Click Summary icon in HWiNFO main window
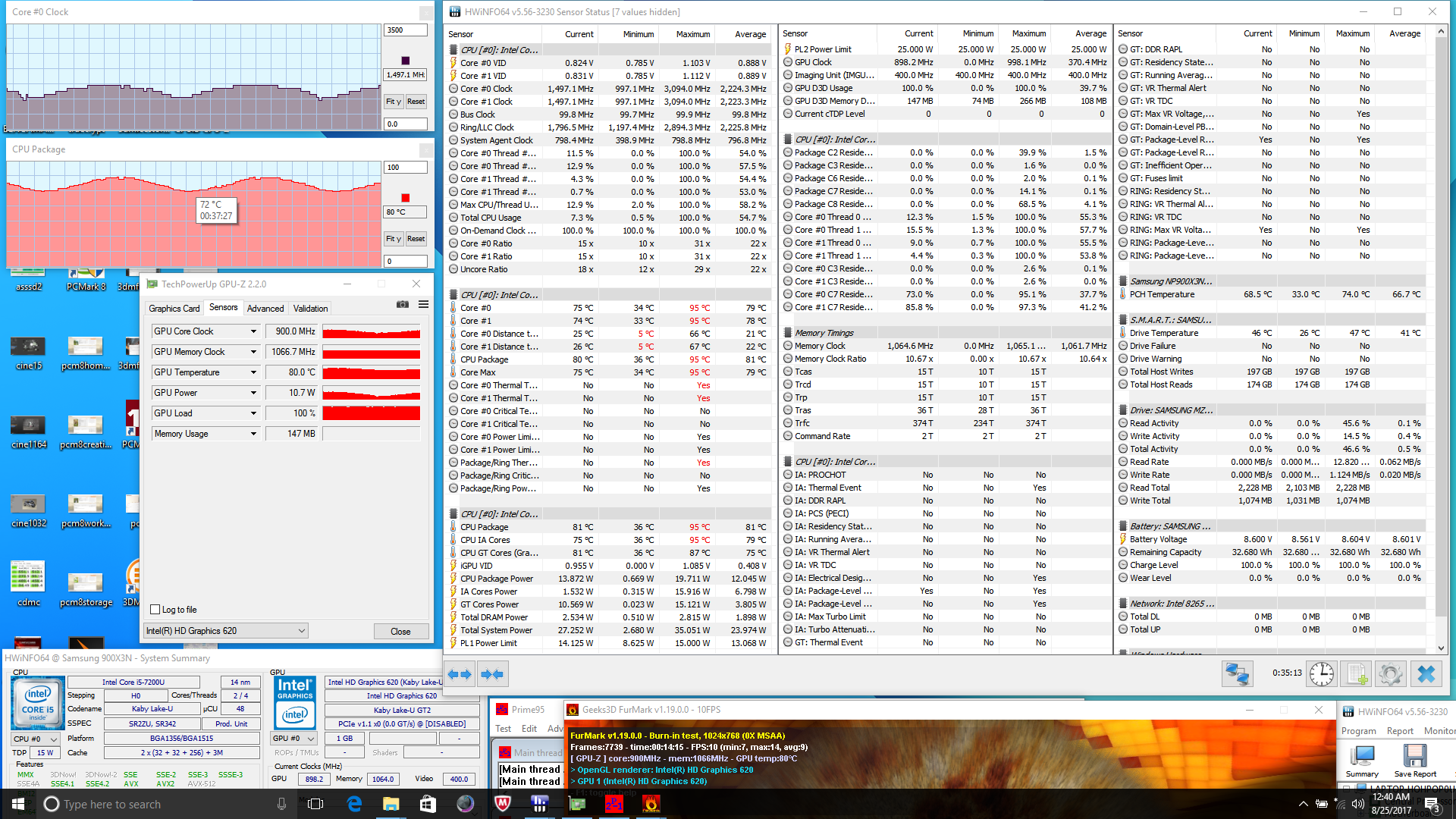 pyautogui.click(x=1362, y=761)
